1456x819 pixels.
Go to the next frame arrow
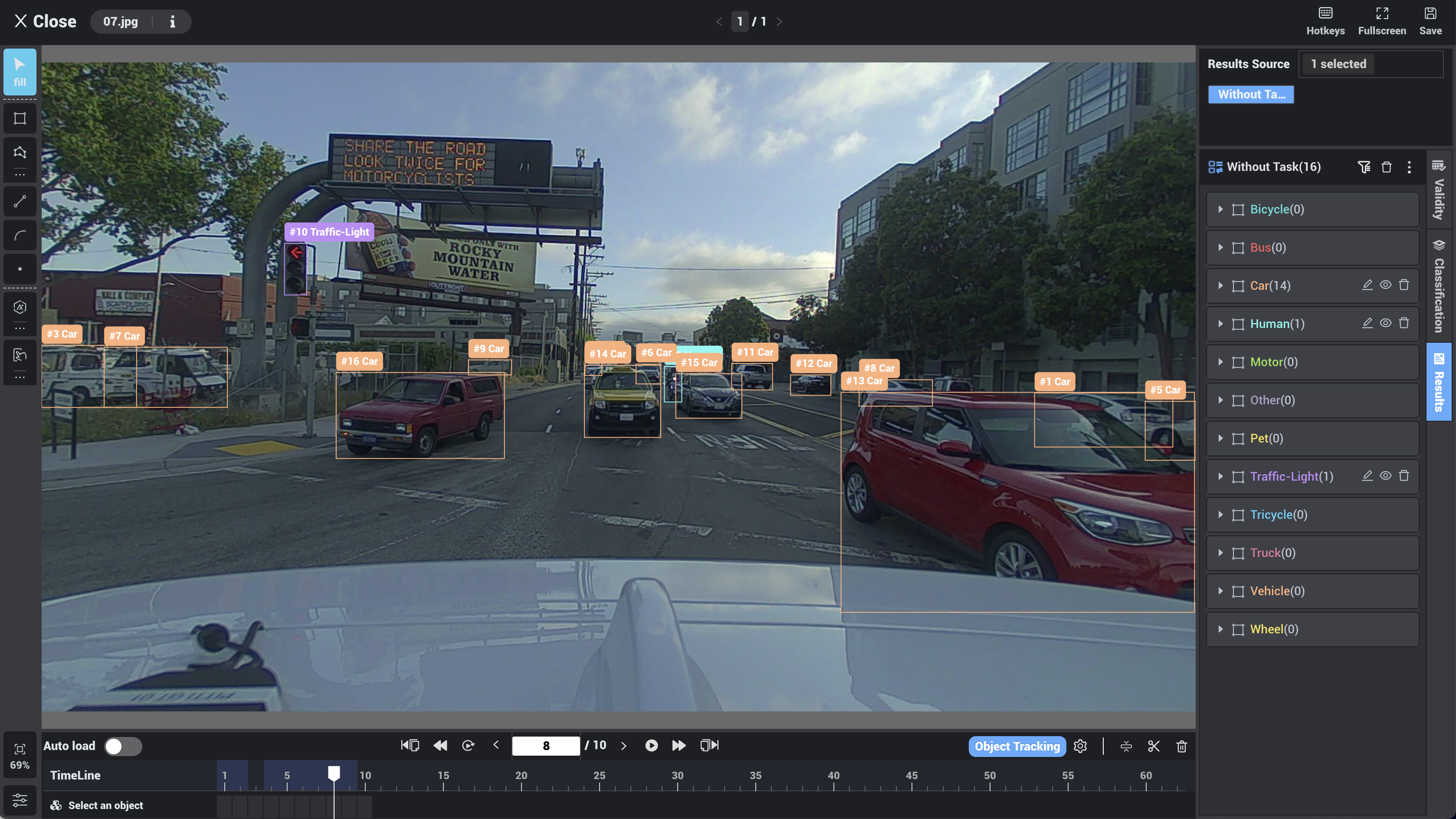pyautogui.click(x=623, y=746)
